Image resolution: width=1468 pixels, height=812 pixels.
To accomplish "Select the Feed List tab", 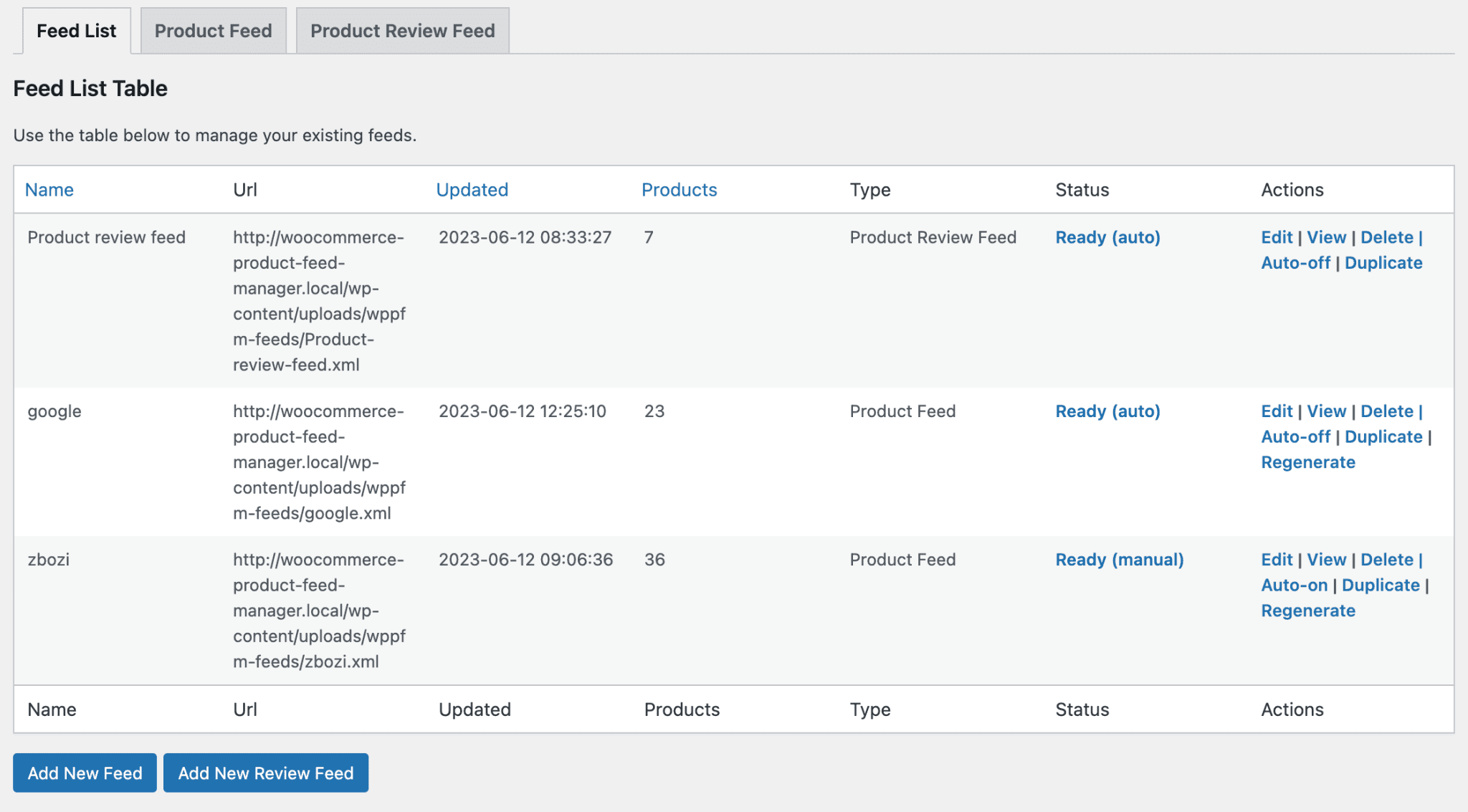I will (x=76, y=30).
